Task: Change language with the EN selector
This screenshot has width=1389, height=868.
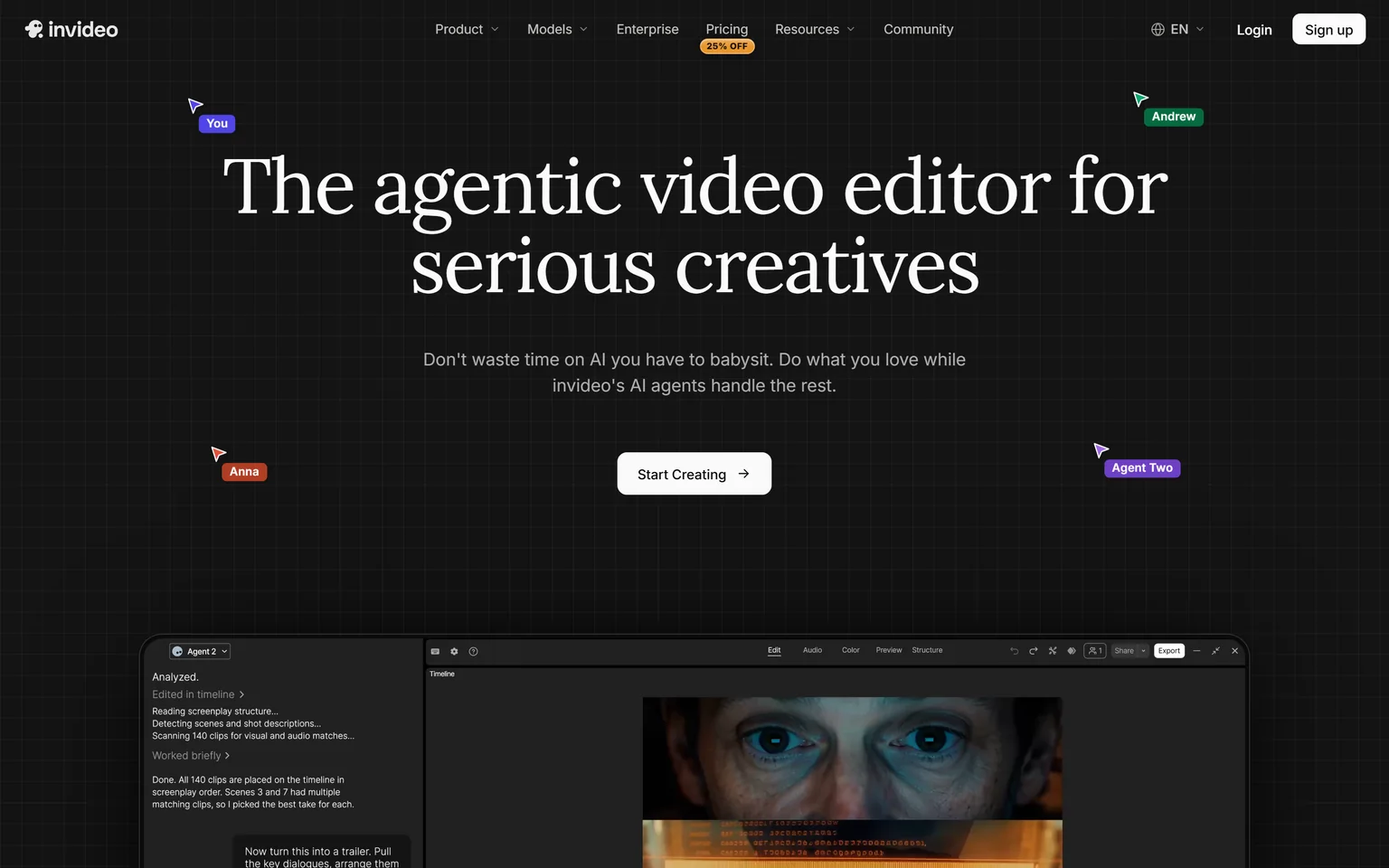Action: 1177,29
